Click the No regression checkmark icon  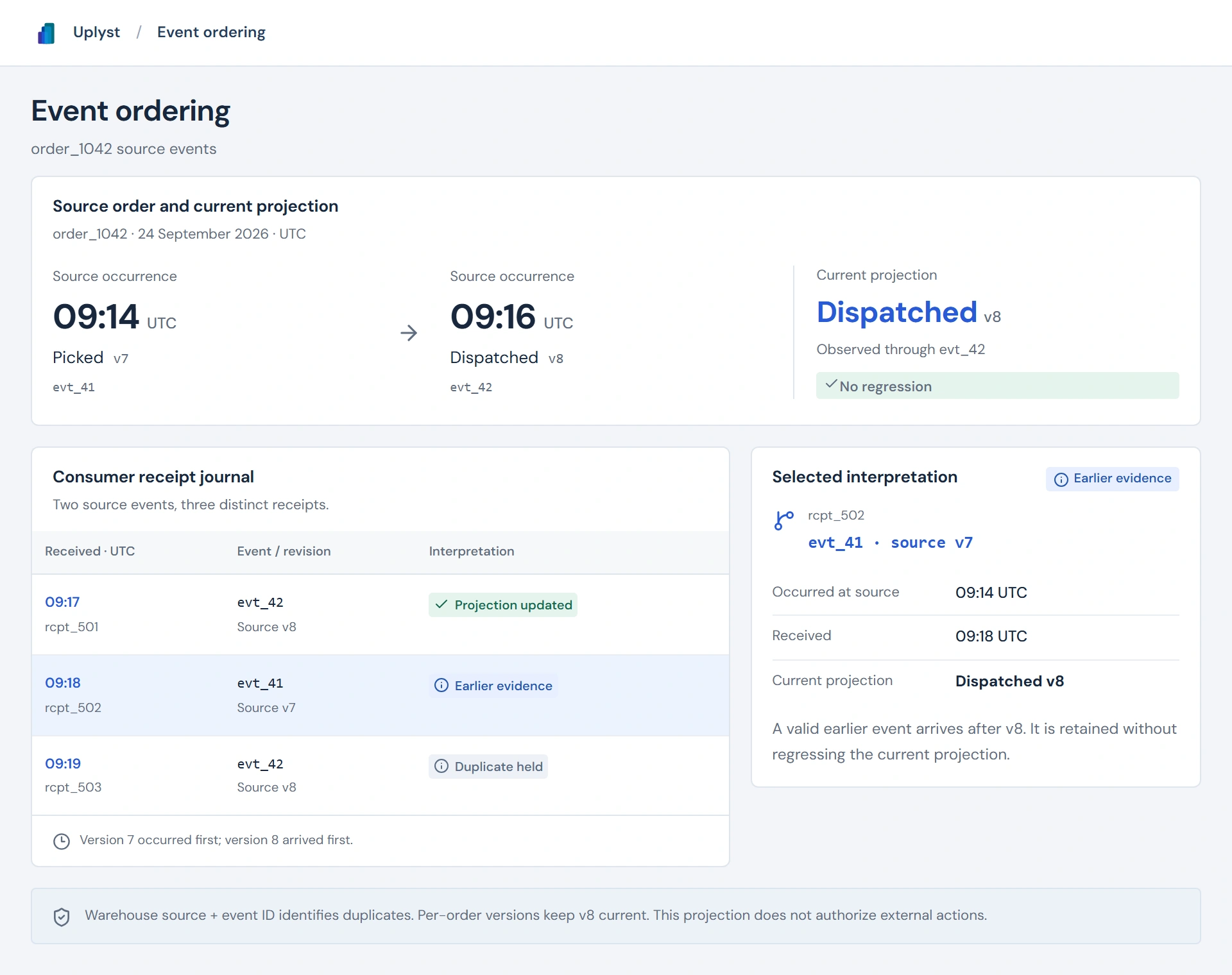[831, 384]
